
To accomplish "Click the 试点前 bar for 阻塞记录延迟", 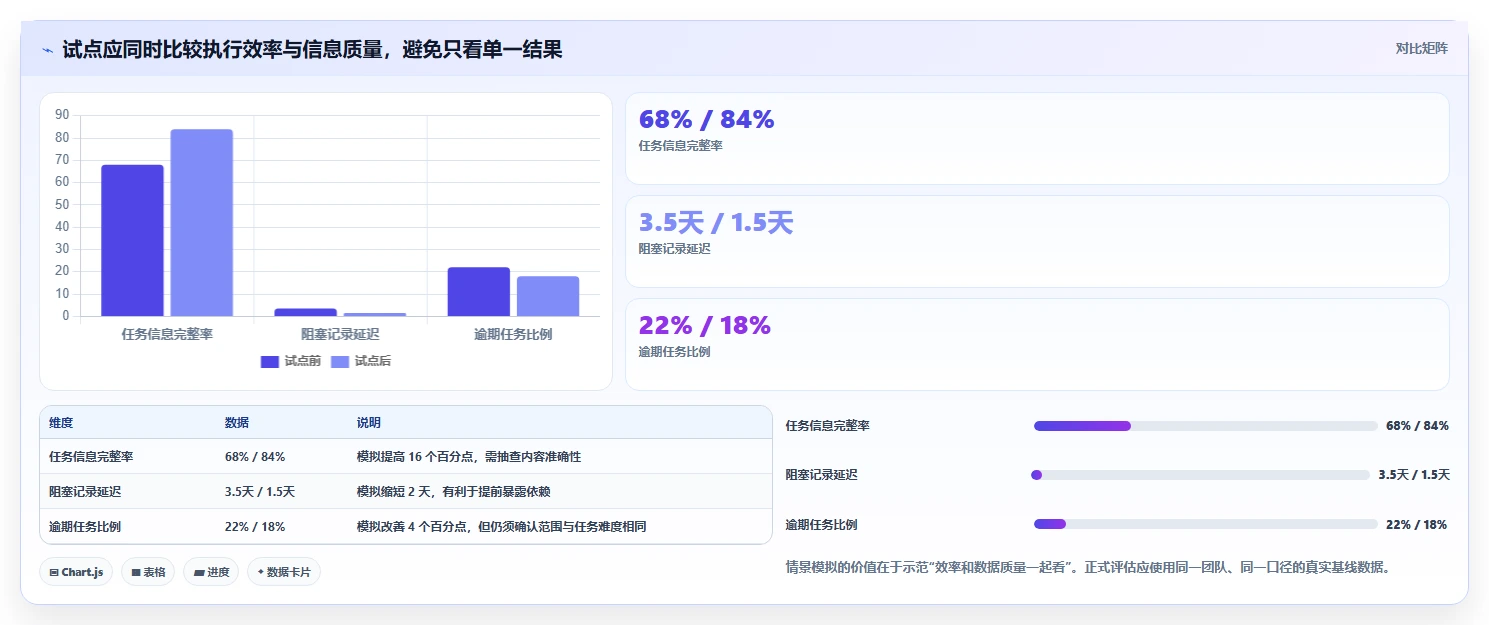I will tap(305, 312).
